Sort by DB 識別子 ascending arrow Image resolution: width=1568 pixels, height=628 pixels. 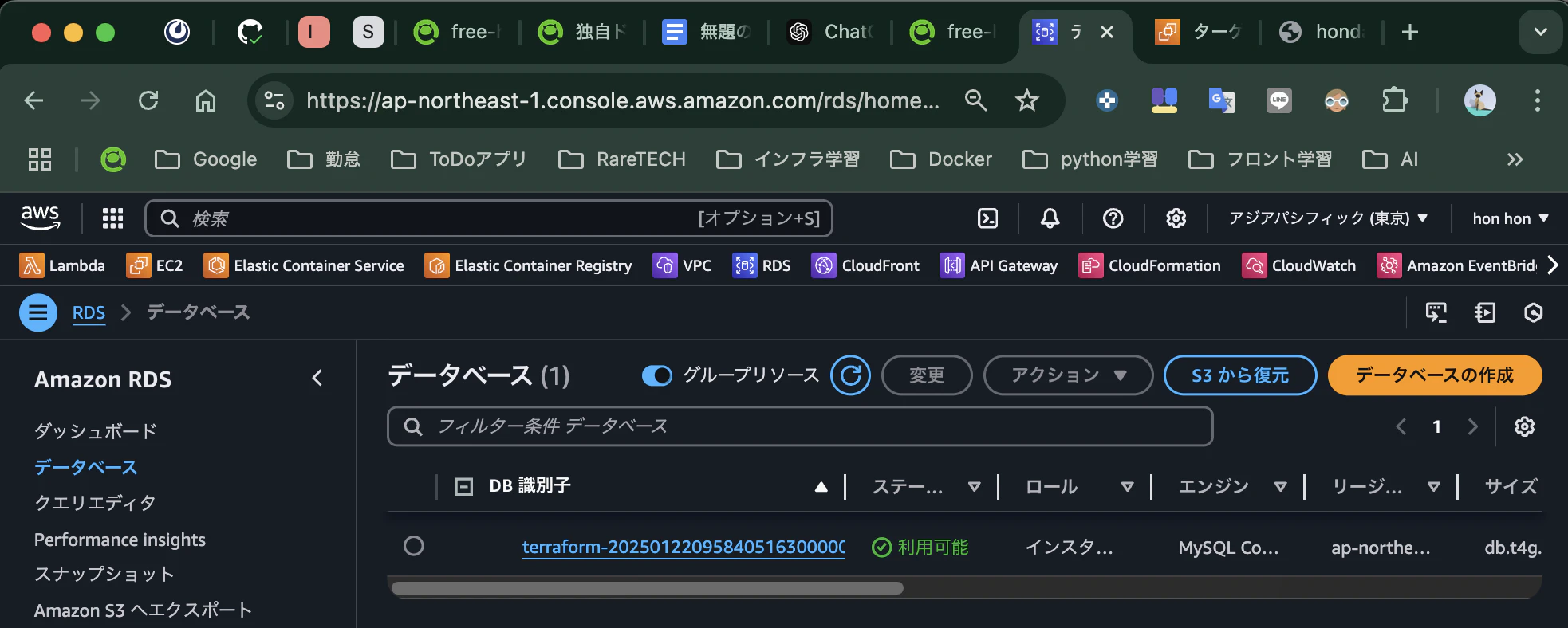click(x=821, y=487)
